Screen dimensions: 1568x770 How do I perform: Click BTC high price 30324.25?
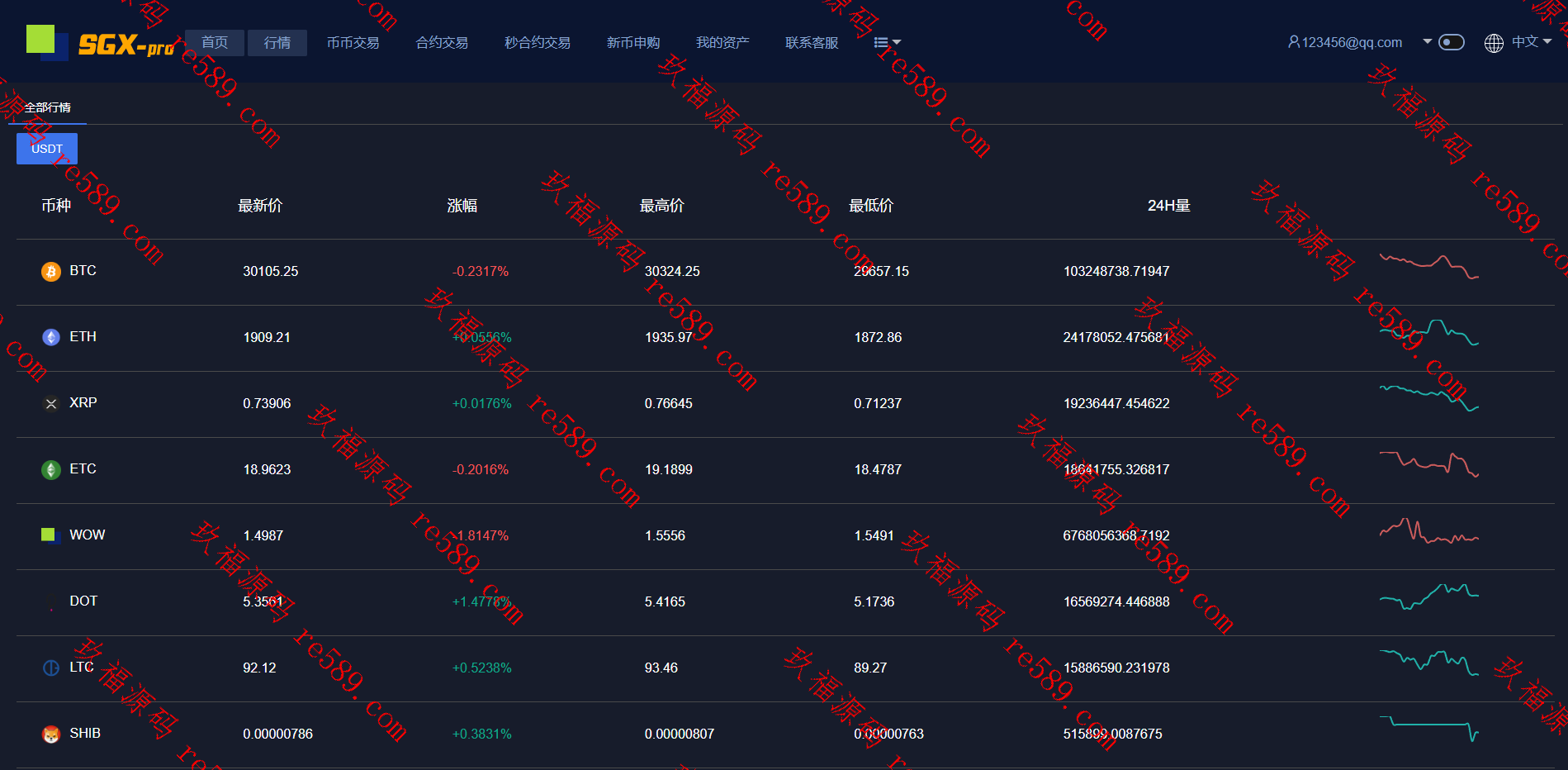point(672,272)
